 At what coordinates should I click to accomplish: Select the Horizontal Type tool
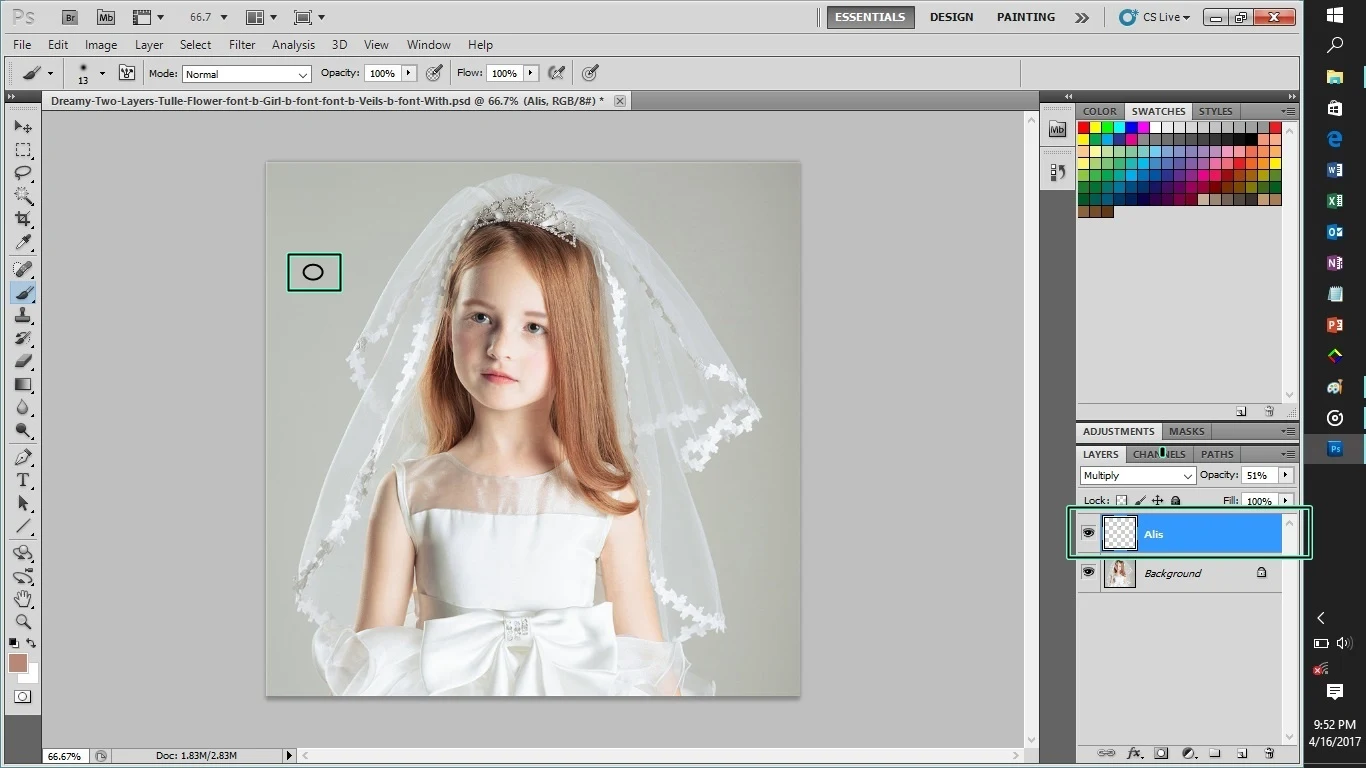(23, 481)
